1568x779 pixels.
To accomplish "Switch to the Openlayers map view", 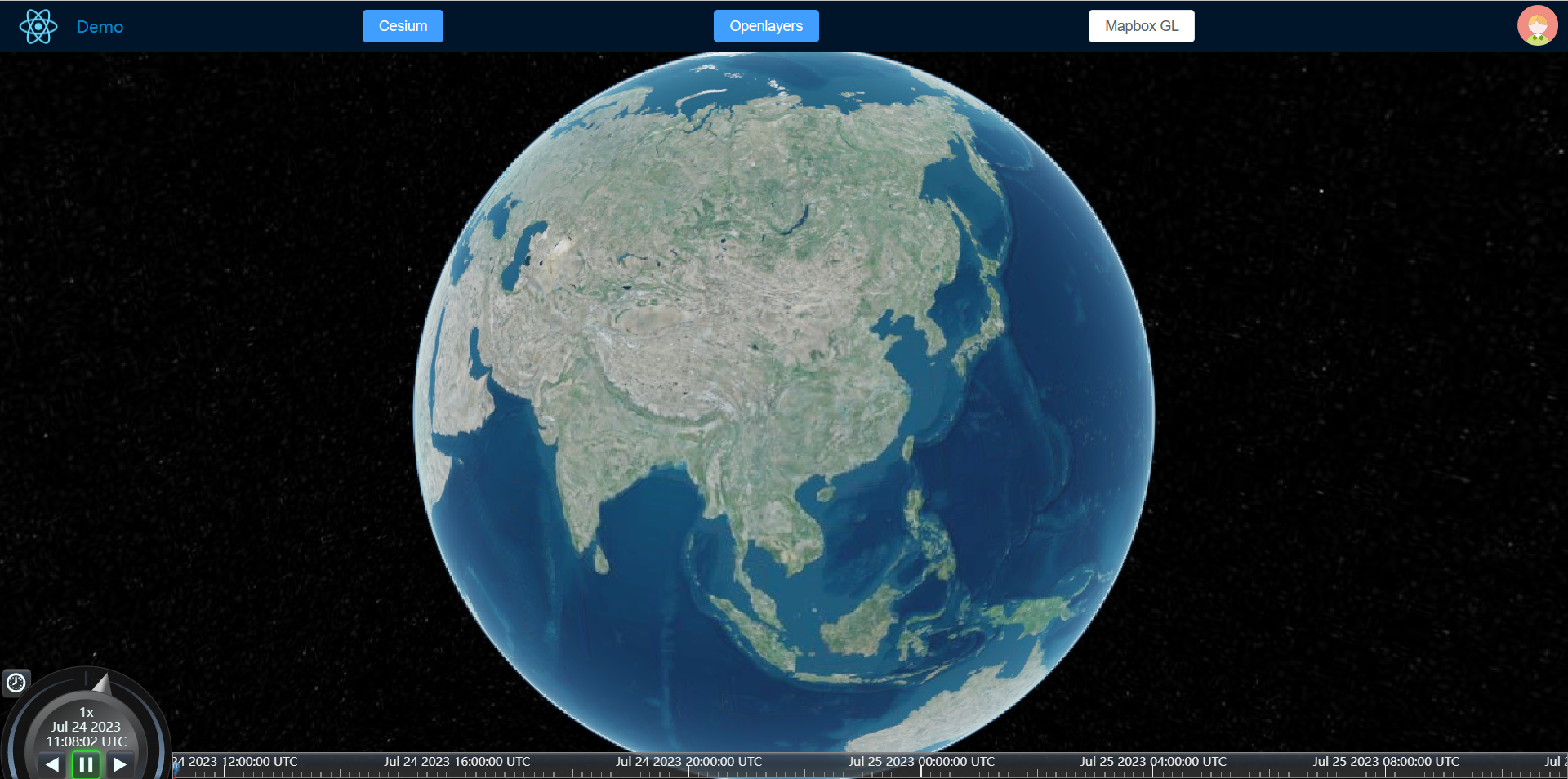I will (x=766, y=26).
